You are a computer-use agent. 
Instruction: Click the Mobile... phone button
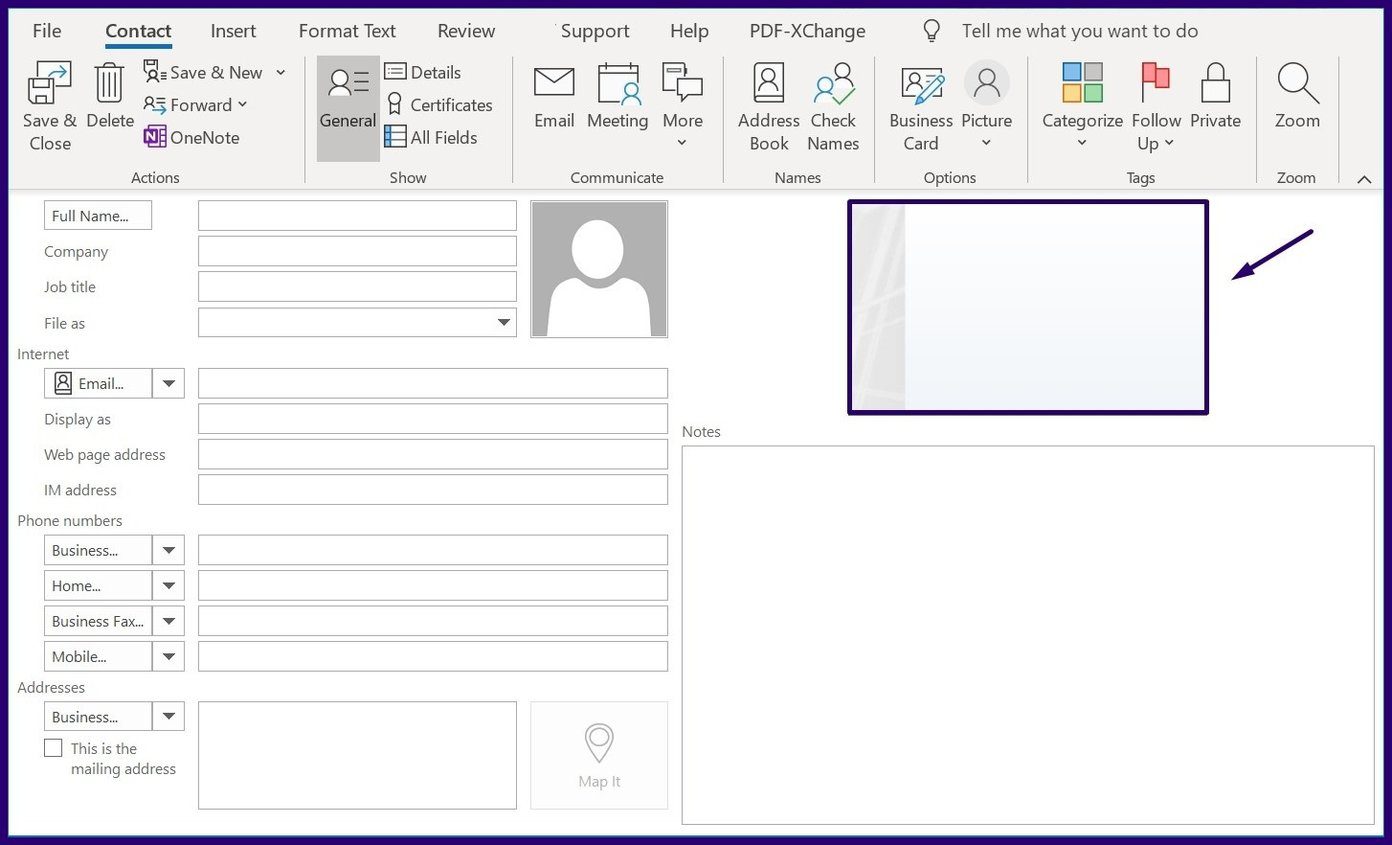click(x=98, y=657)
